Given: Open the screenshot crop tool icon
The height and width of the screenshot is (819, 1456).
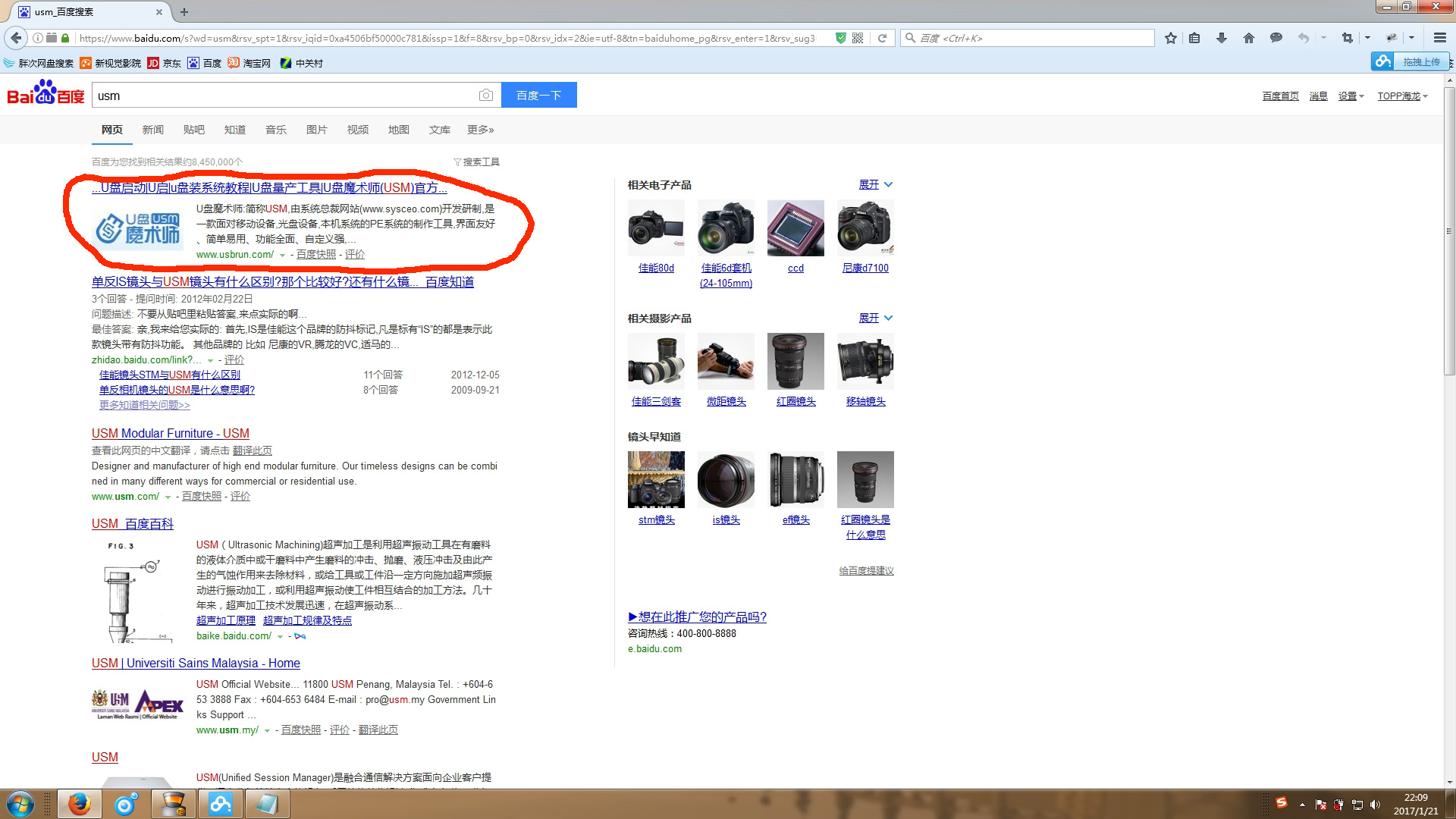Looking at the screenshot, I should (1348, 38).
